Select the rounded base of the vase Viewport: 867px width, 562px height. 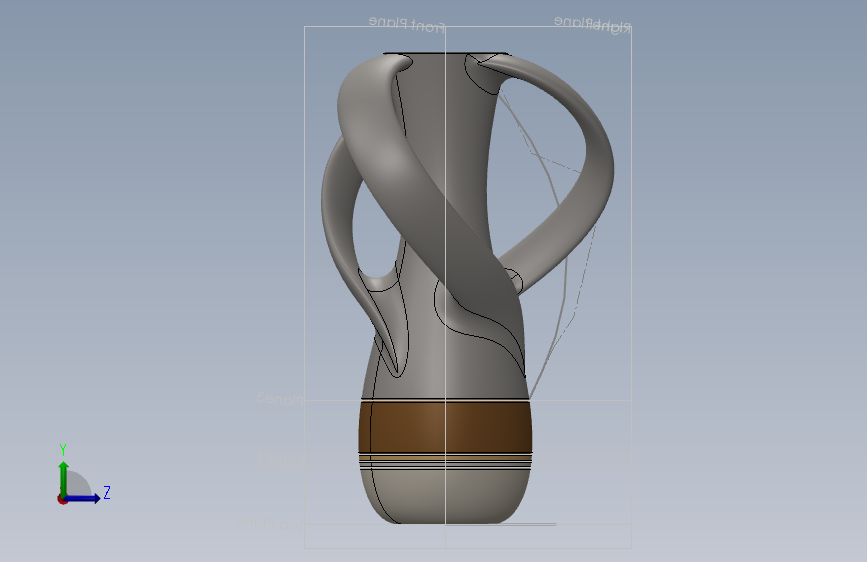[445, 495]
